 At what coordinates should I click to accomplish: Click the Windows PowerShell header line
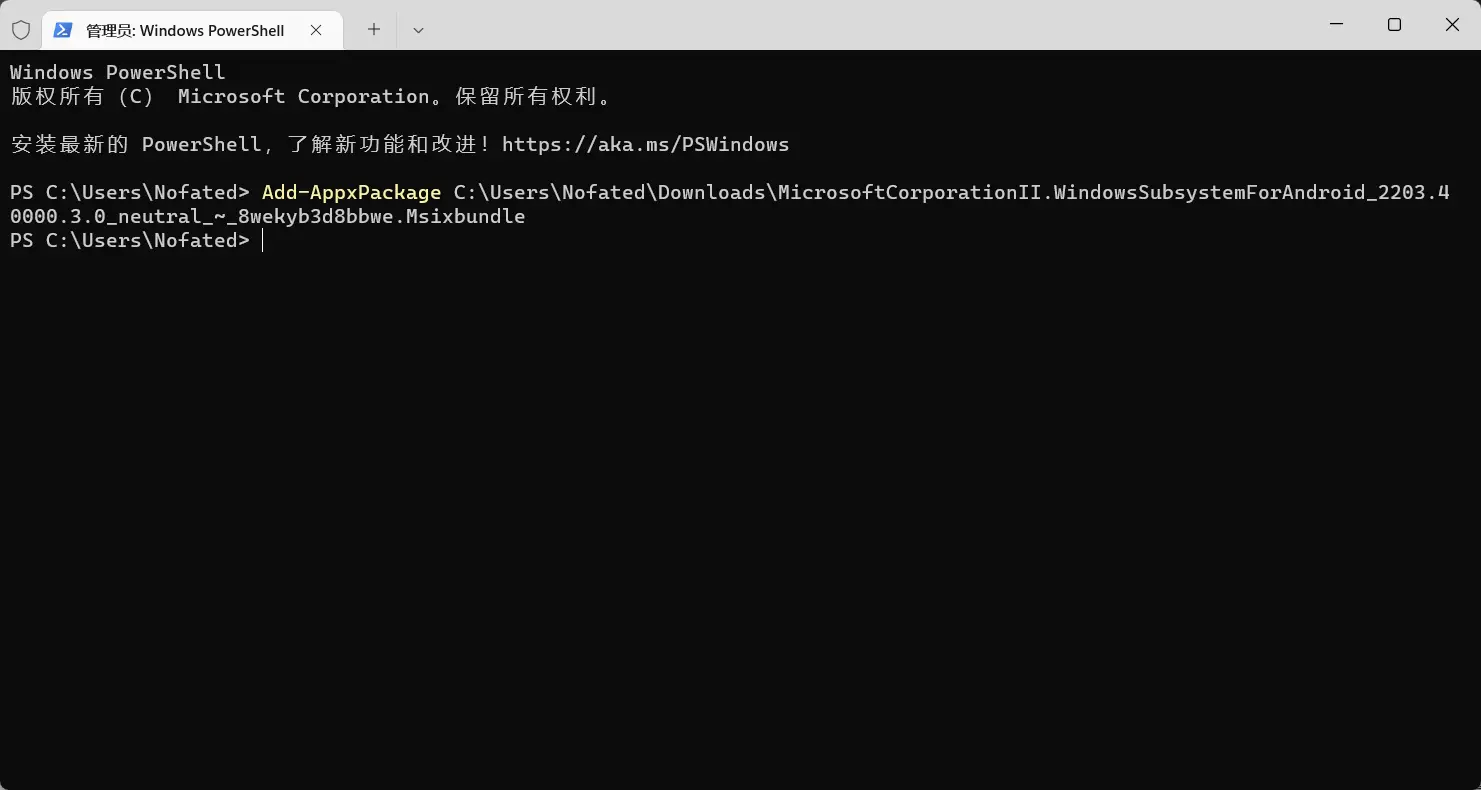tap(118, 72)
